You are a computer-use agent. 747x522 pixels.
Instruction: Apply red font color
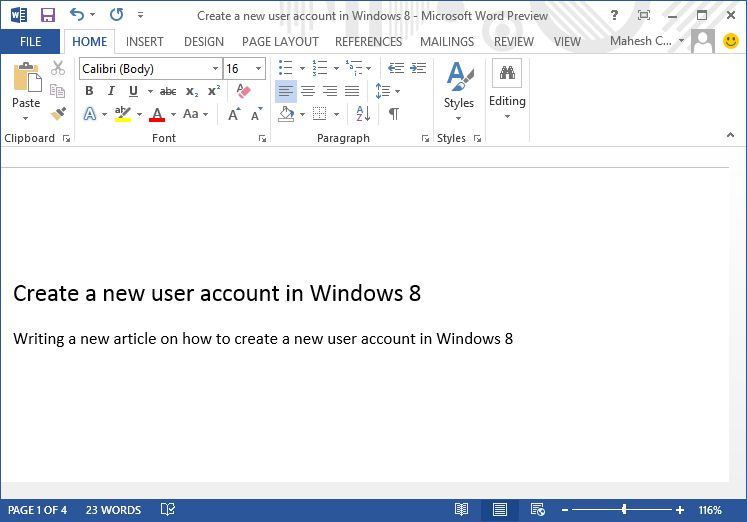tap(157, 114)
